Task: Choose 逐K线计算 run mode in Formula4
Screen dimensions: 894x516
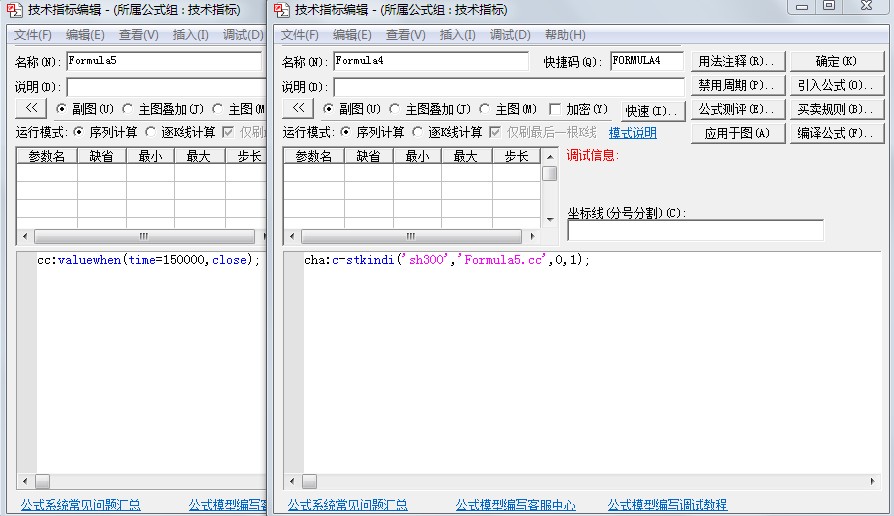Action: [x=419, y=133]
